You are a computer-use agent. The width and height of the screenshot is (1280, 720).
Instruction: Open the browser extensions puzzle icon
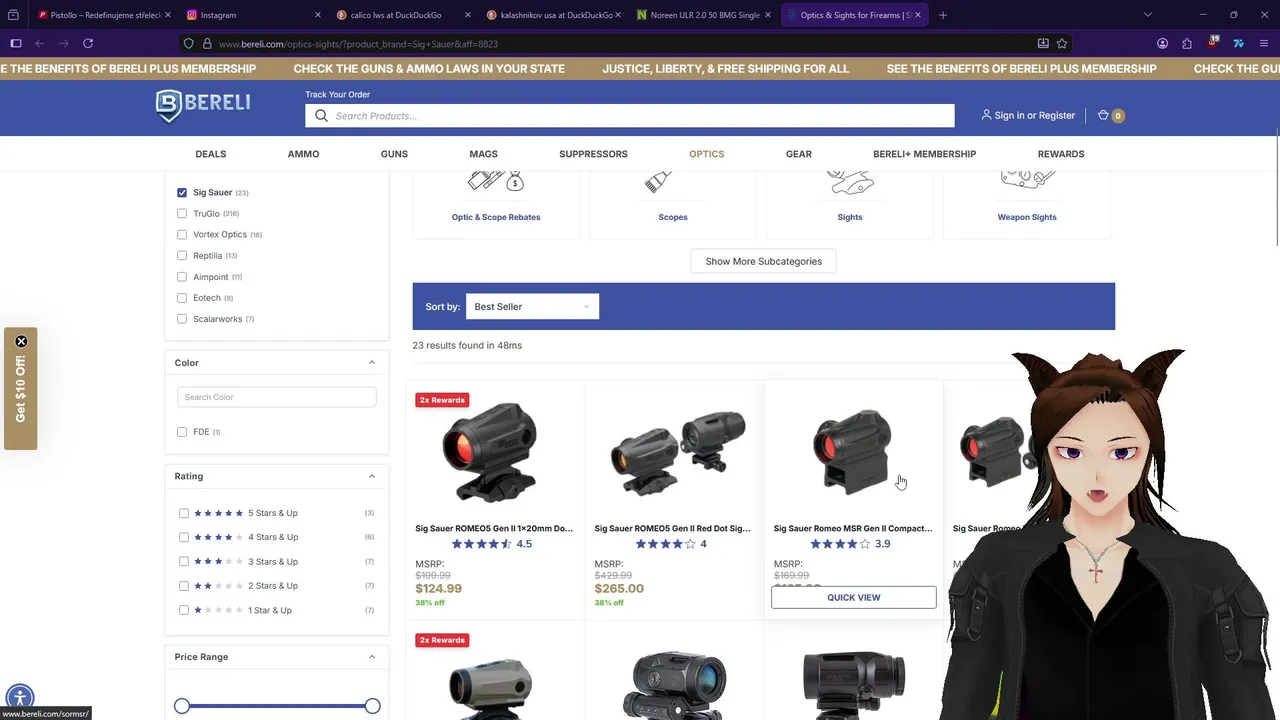[x=1187, y=43]
